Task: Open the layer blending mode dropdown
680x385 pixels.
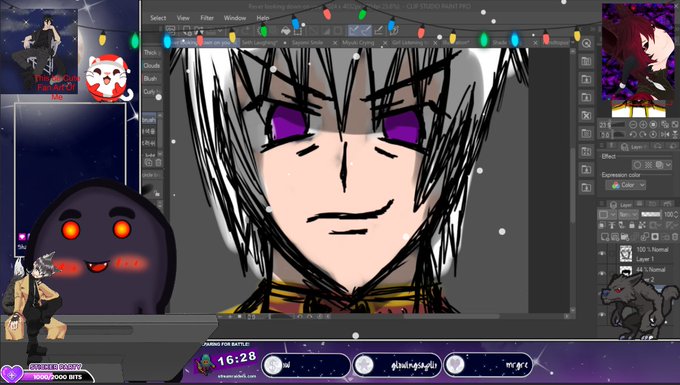Action: click(x=628, y=215)
